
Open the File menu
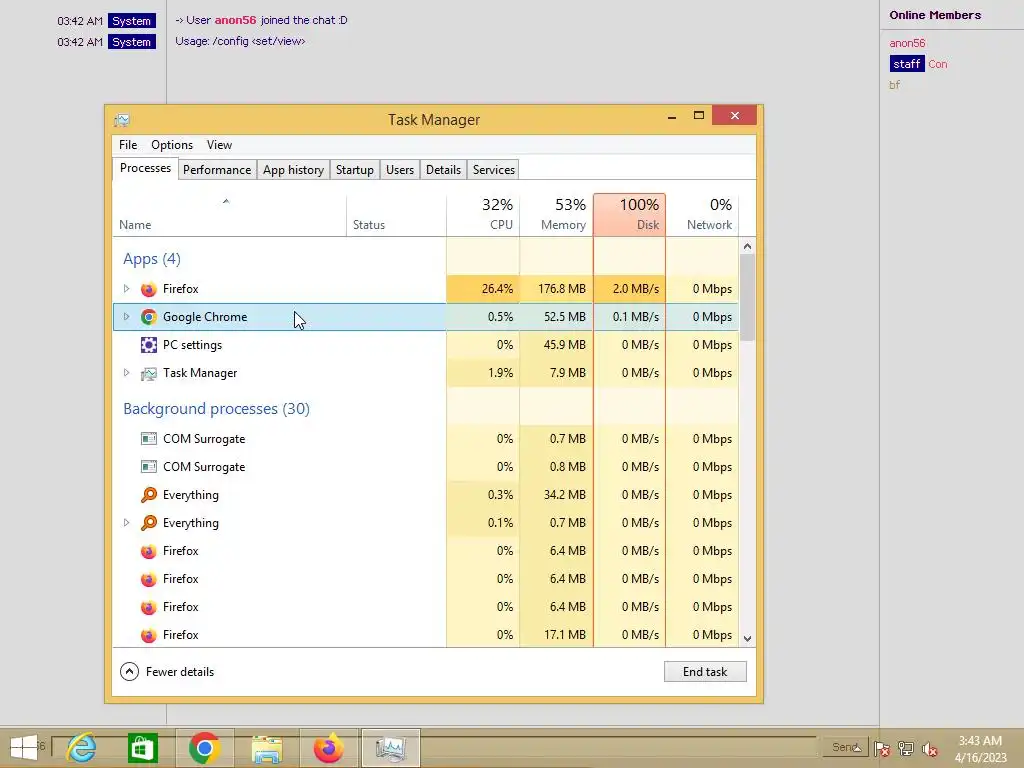(128, 145)
